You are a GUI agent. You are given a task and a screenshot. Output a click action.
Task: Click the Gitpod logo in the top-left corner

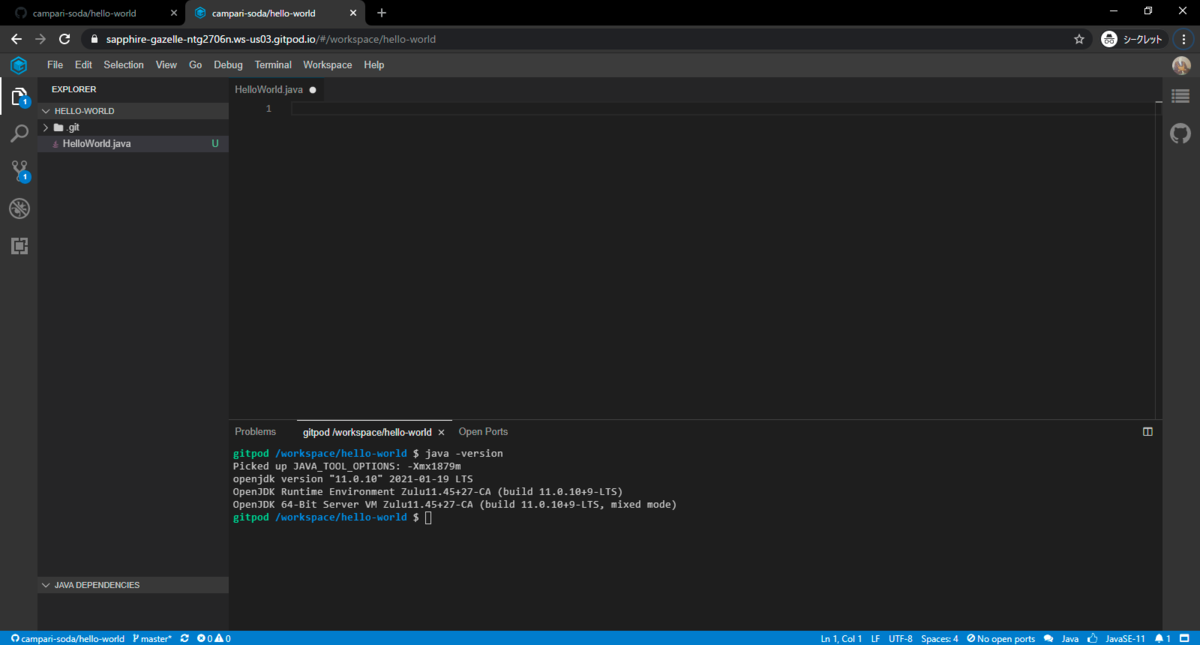pyautogui.click(x=18, y=65)
